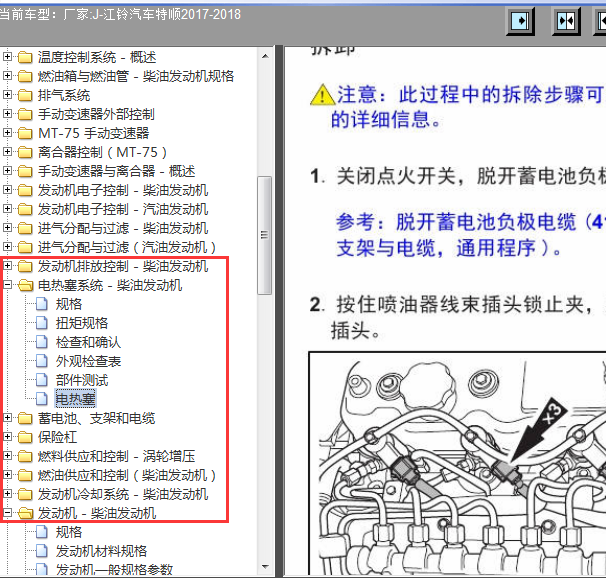Expand 离合器控制（MT-75）node
Viewport: 606px width, 578px height.
(x=7, y=152)
